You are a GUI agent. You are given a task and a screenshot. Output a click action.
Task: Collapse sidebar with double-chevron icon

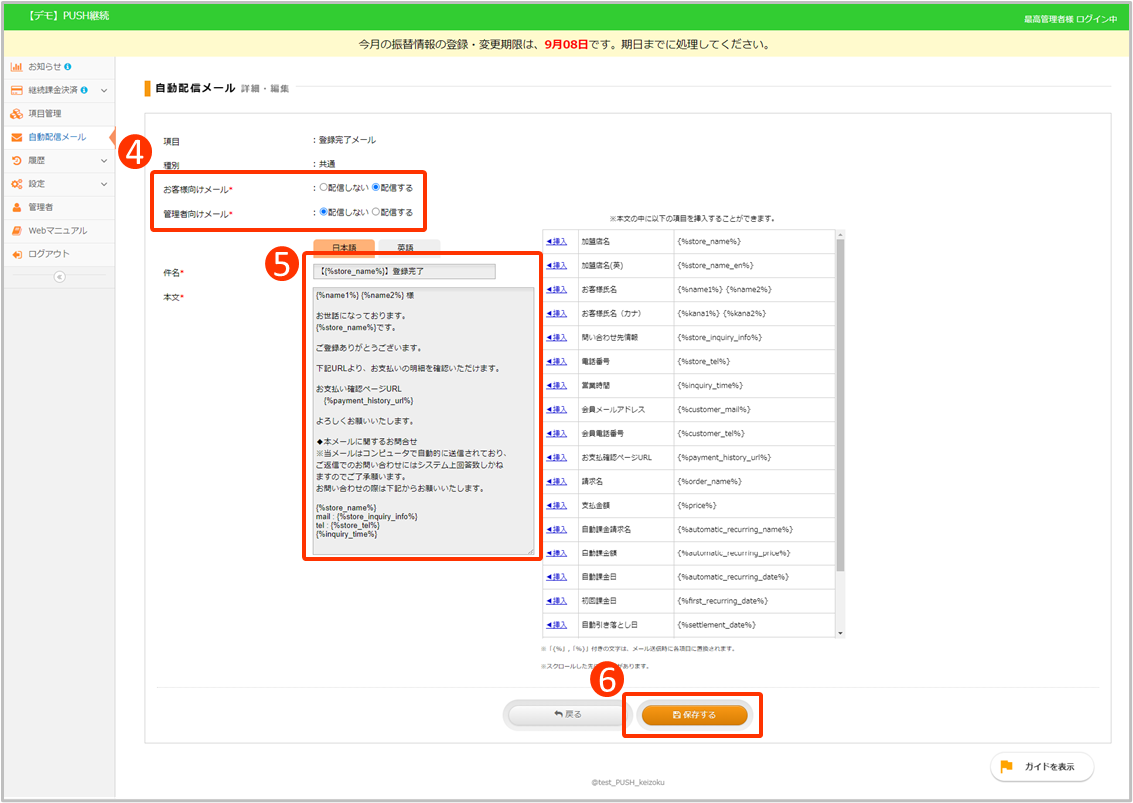59,277
